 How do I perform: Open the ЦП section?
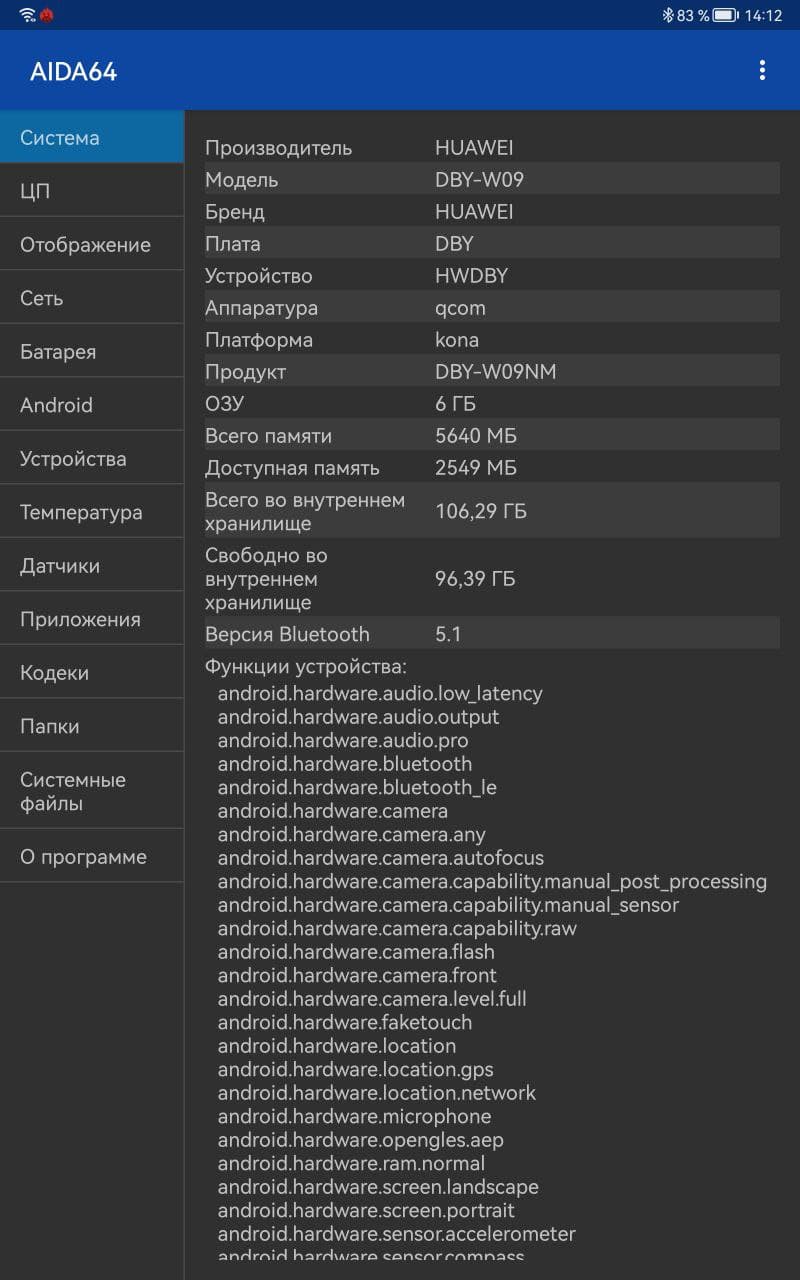click(92, 191)
